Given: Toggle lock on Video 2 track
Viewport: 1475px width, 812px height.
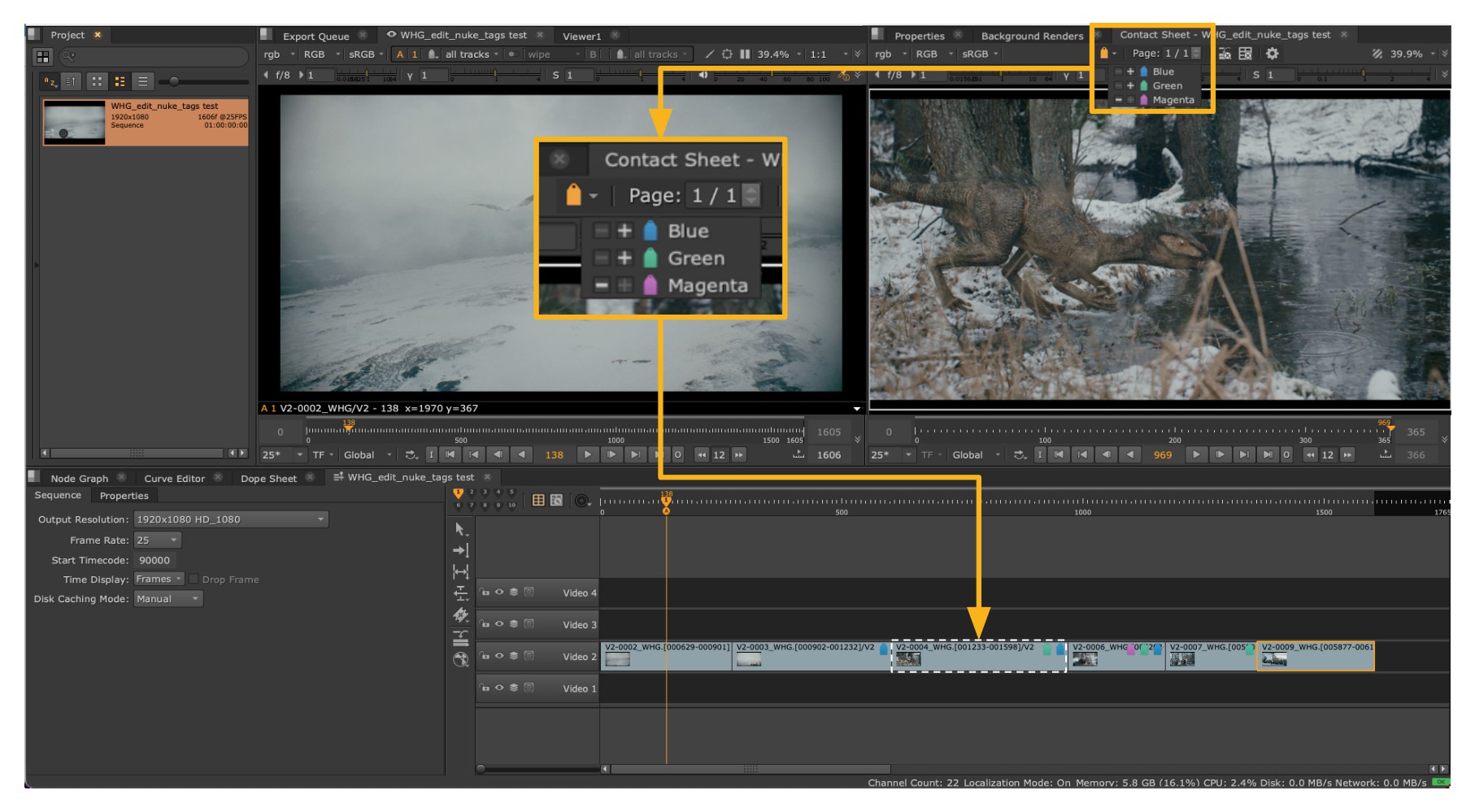Looking at the screenshot, I should (485, 657).
